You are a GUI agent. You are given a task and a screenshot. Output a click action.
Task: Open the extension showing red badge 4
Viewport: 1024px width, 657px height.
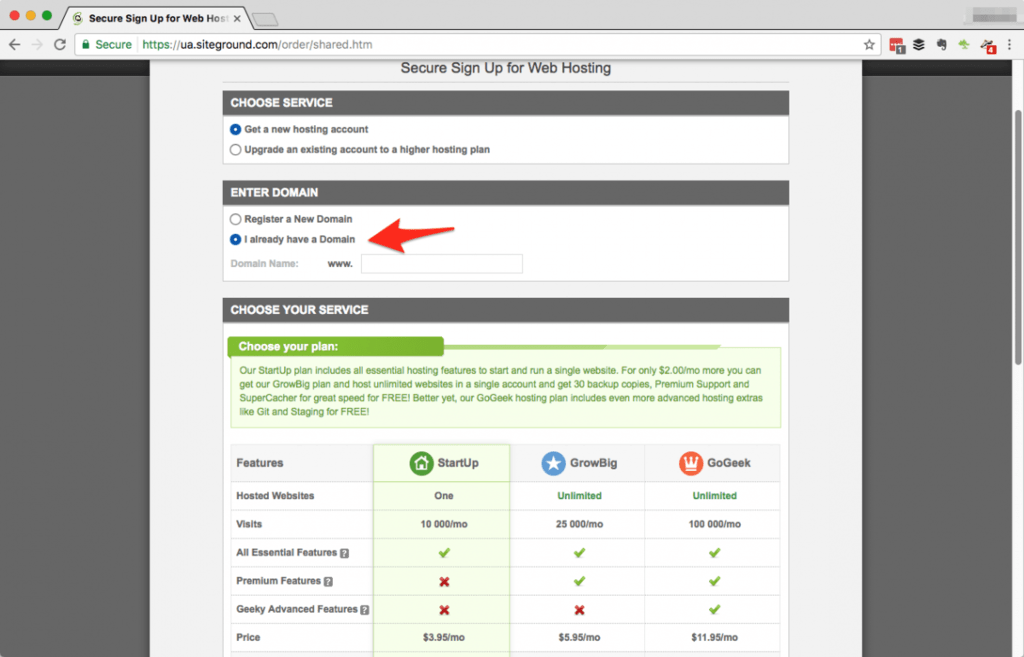pyautogui.click(x=988, y=45)
